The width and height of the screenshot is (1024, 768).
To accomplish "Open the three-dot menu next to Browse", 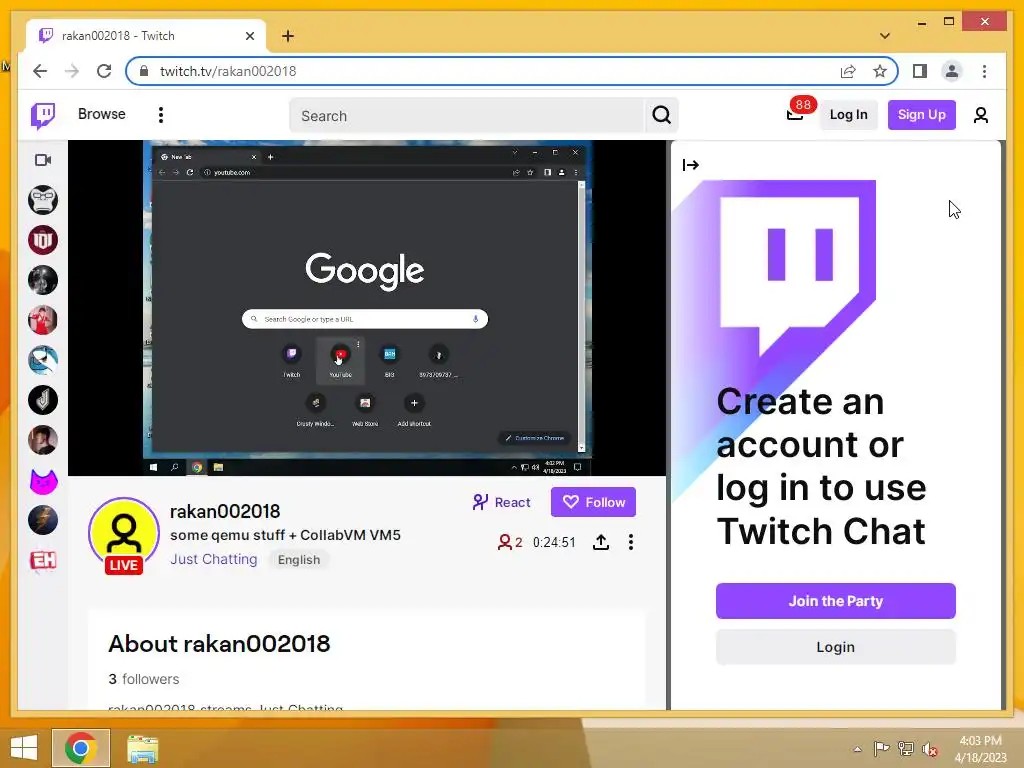I will pyautogui.click(x=161, y=115).
